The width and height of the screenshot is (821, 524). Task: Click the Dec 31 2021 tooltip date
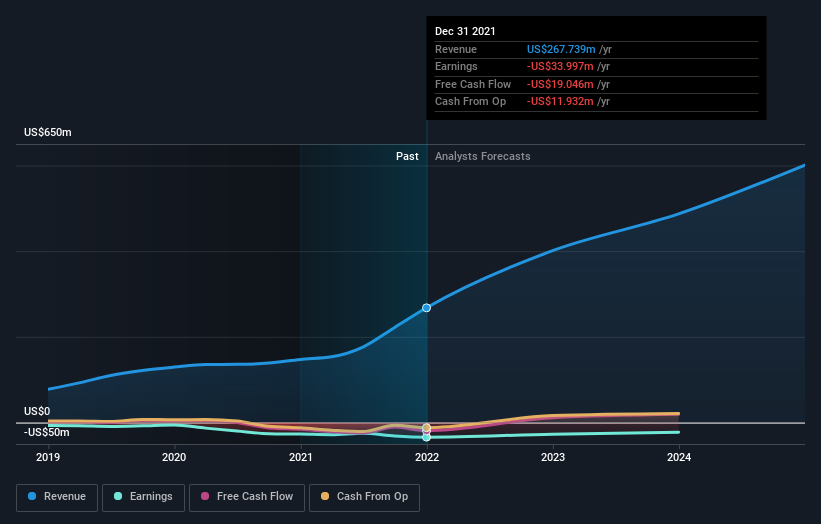(x=465, y=31)
